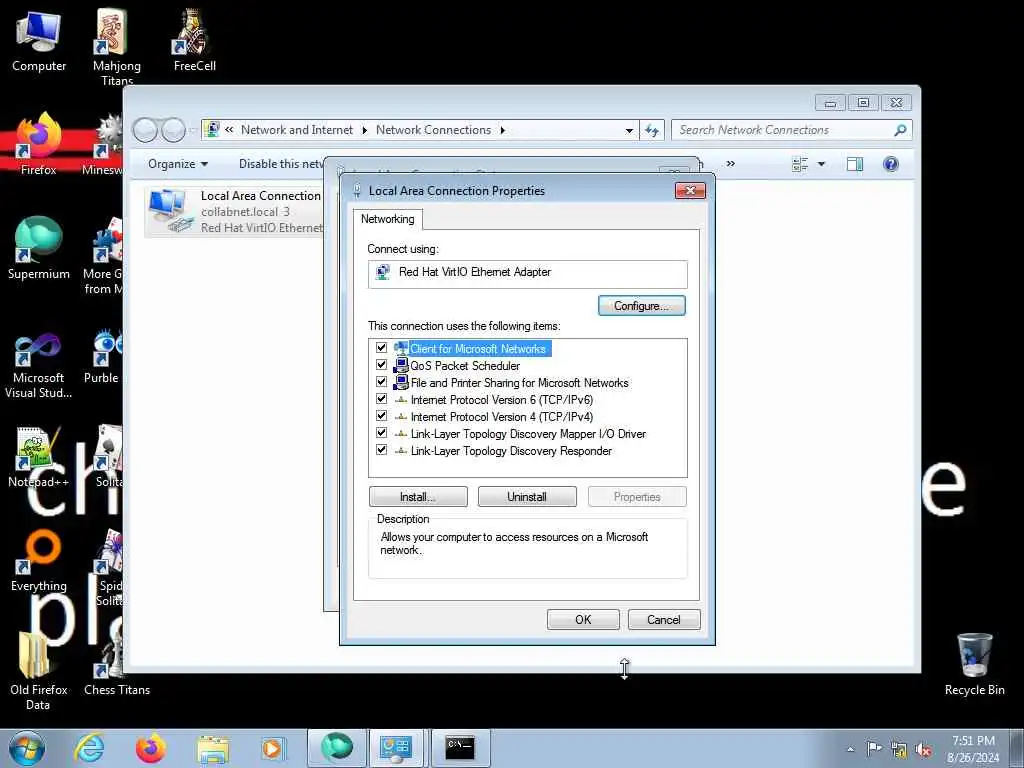Image resolution: width=1024 pixels, height=768 pixels.
Task: Open help in Network Connections window
Action: (x=891, y=164)
